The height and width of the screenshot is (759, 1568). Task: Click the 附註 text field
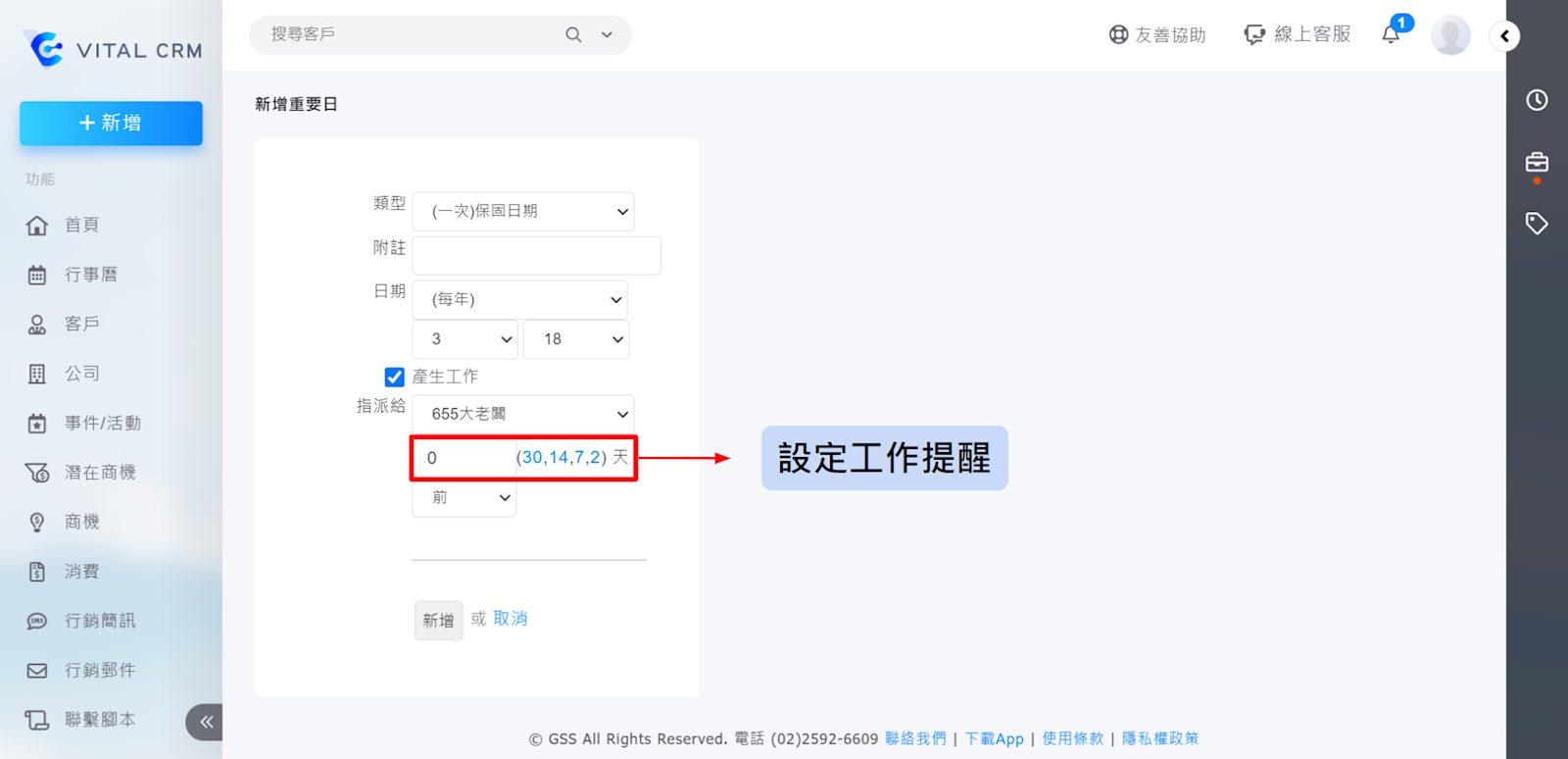(x=536, y=256)
